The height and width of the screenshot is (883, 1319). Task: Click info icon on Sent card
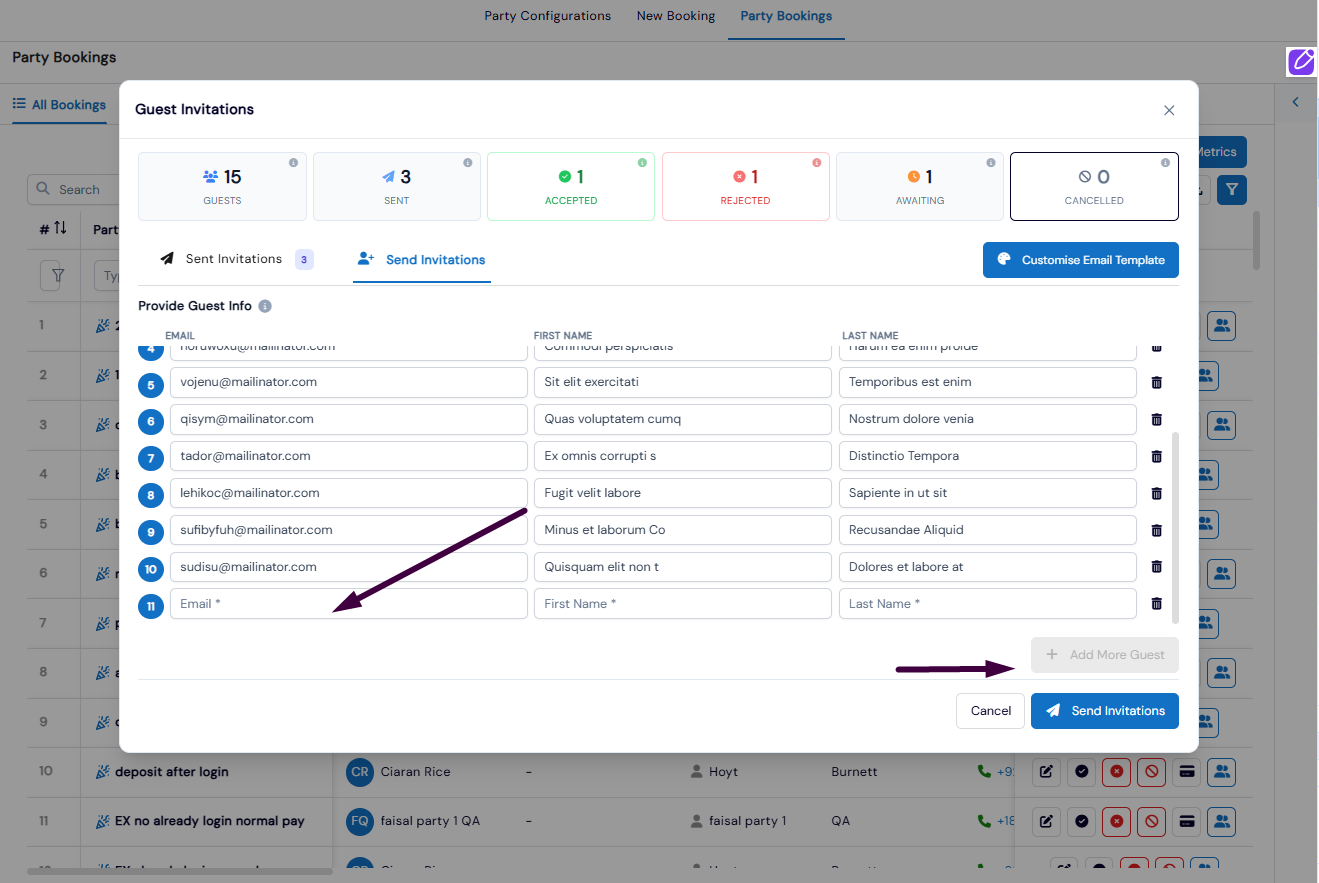(468, 162)
